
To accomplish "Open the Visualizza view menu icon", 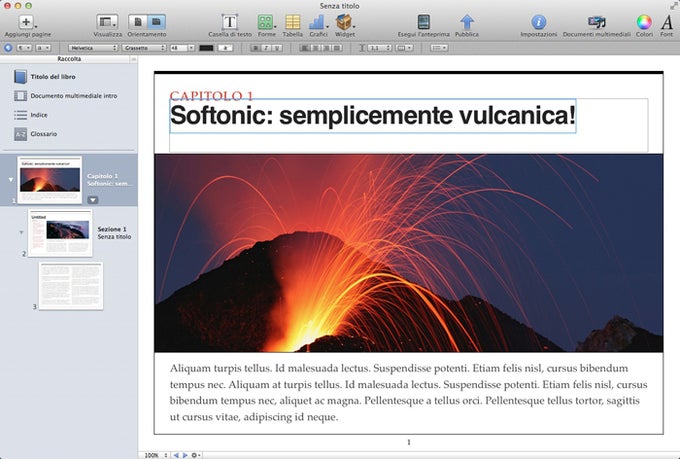I will [107, 22].
